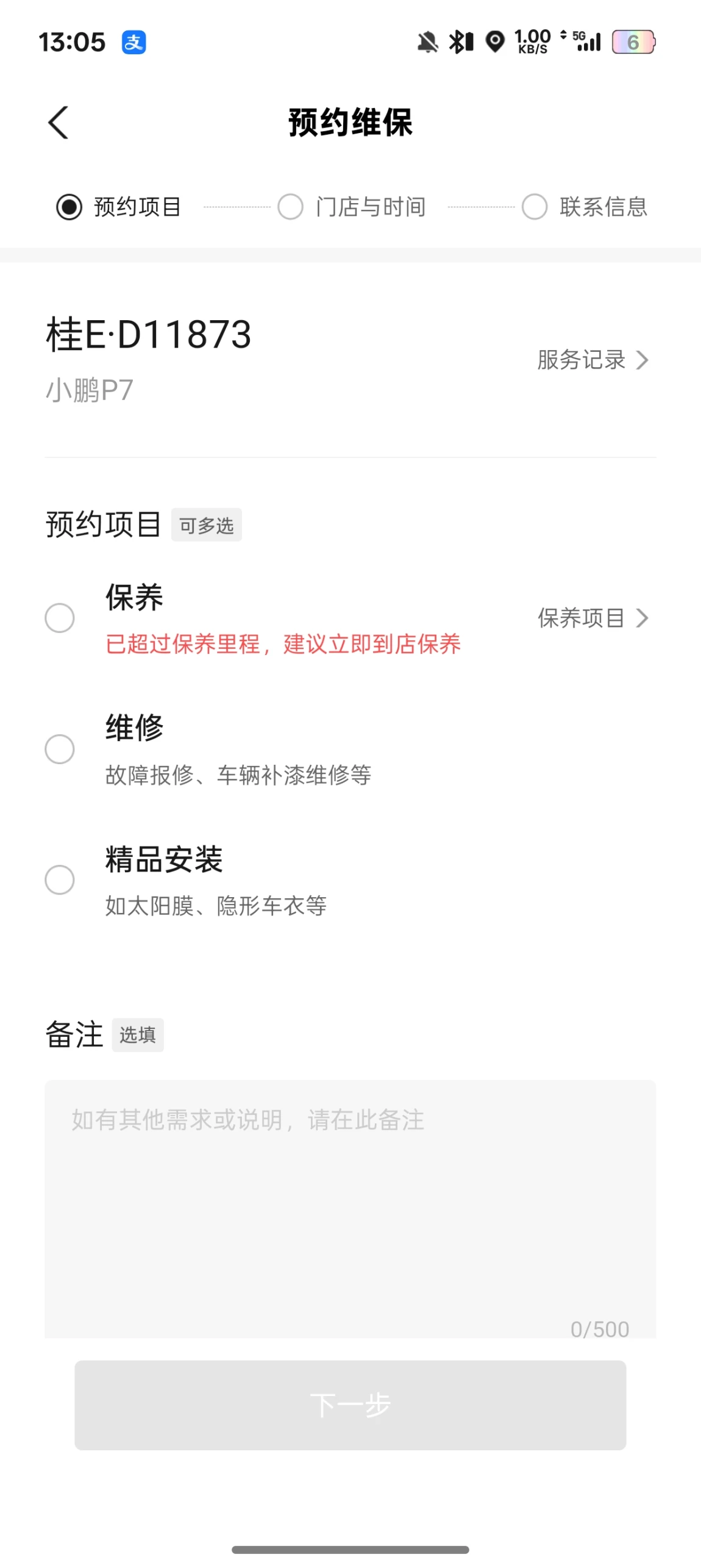Tap the Bluetooth status icon
The height and width of the screenshot is (1568, 701).
click(x=460, y=42)
